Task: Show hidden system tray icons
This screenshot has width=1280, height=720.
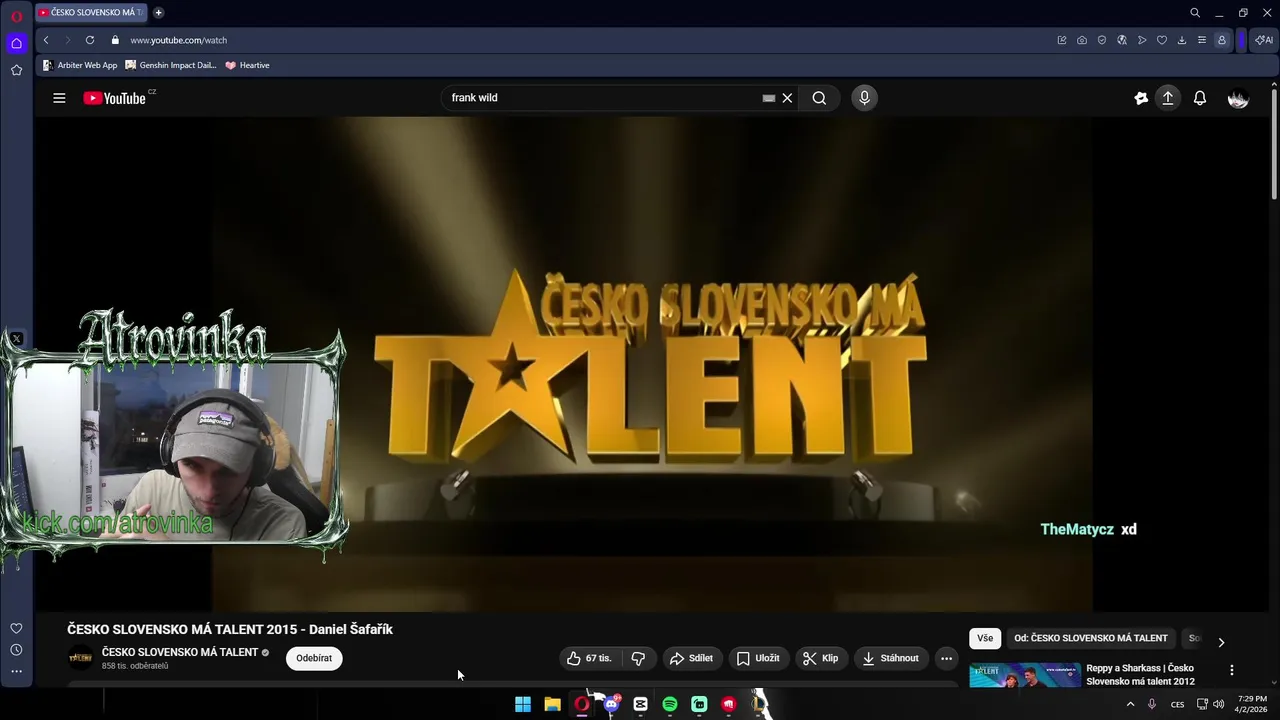Action: [1131, 704]
